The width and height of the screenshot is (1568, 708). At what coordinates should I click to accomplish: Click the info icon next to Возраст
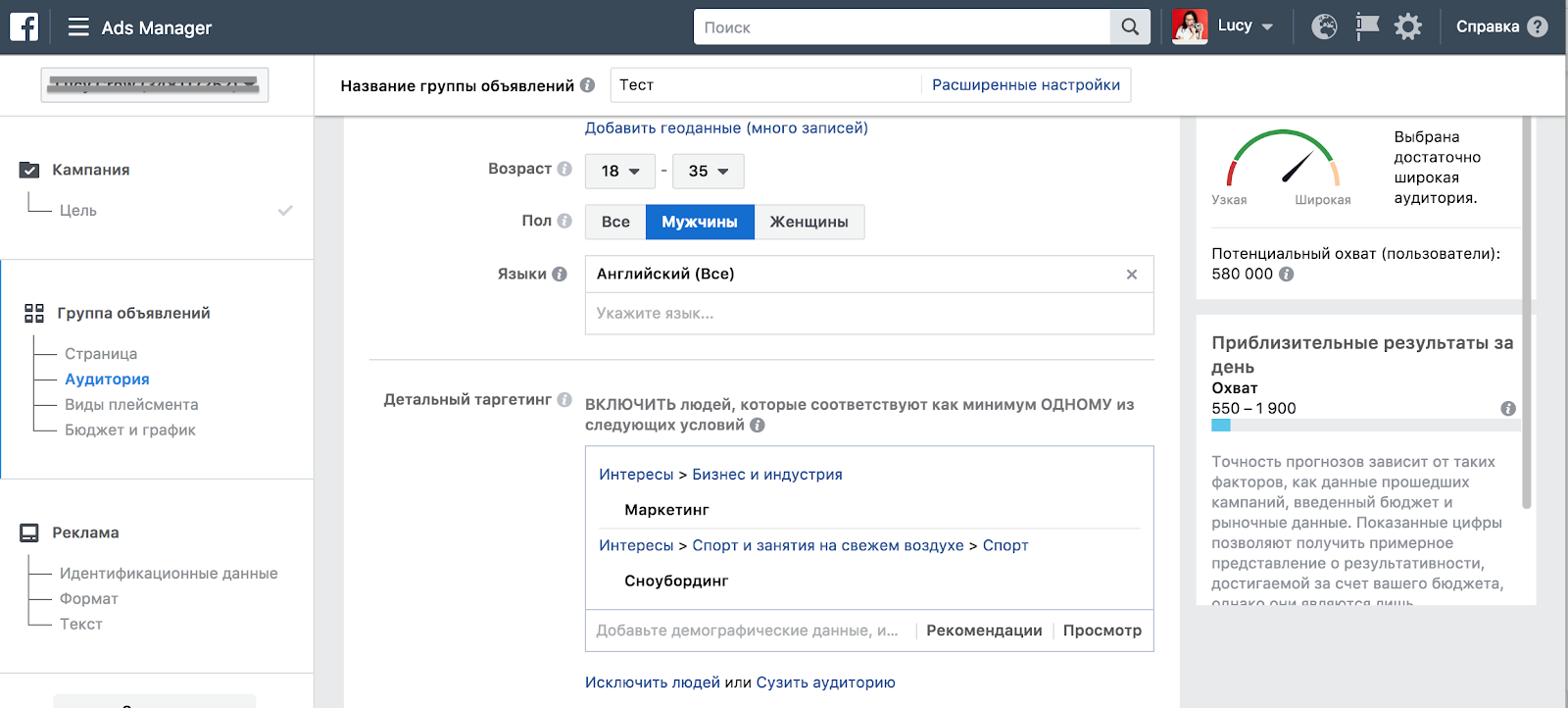tap(564, 169)
